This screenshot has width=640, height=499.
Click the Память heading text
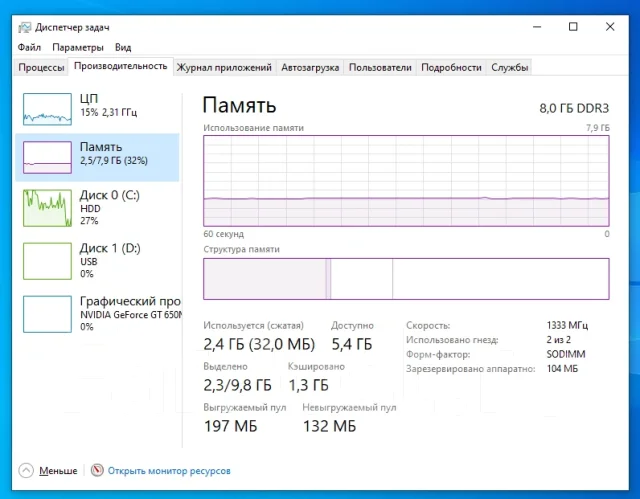tap(239, 105)
